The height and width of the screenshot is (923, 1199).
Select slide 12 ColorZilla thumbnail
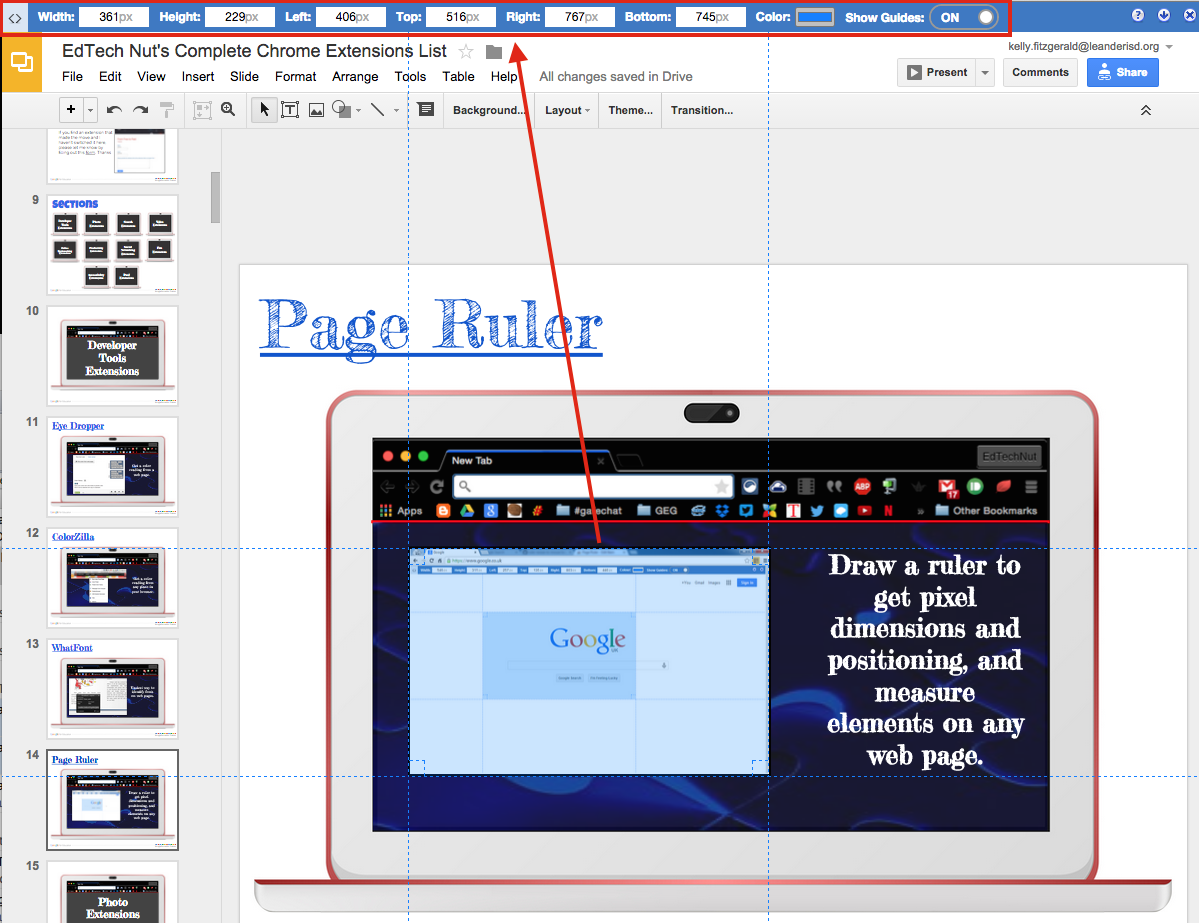pyautogui.click(x=112, y=578)
